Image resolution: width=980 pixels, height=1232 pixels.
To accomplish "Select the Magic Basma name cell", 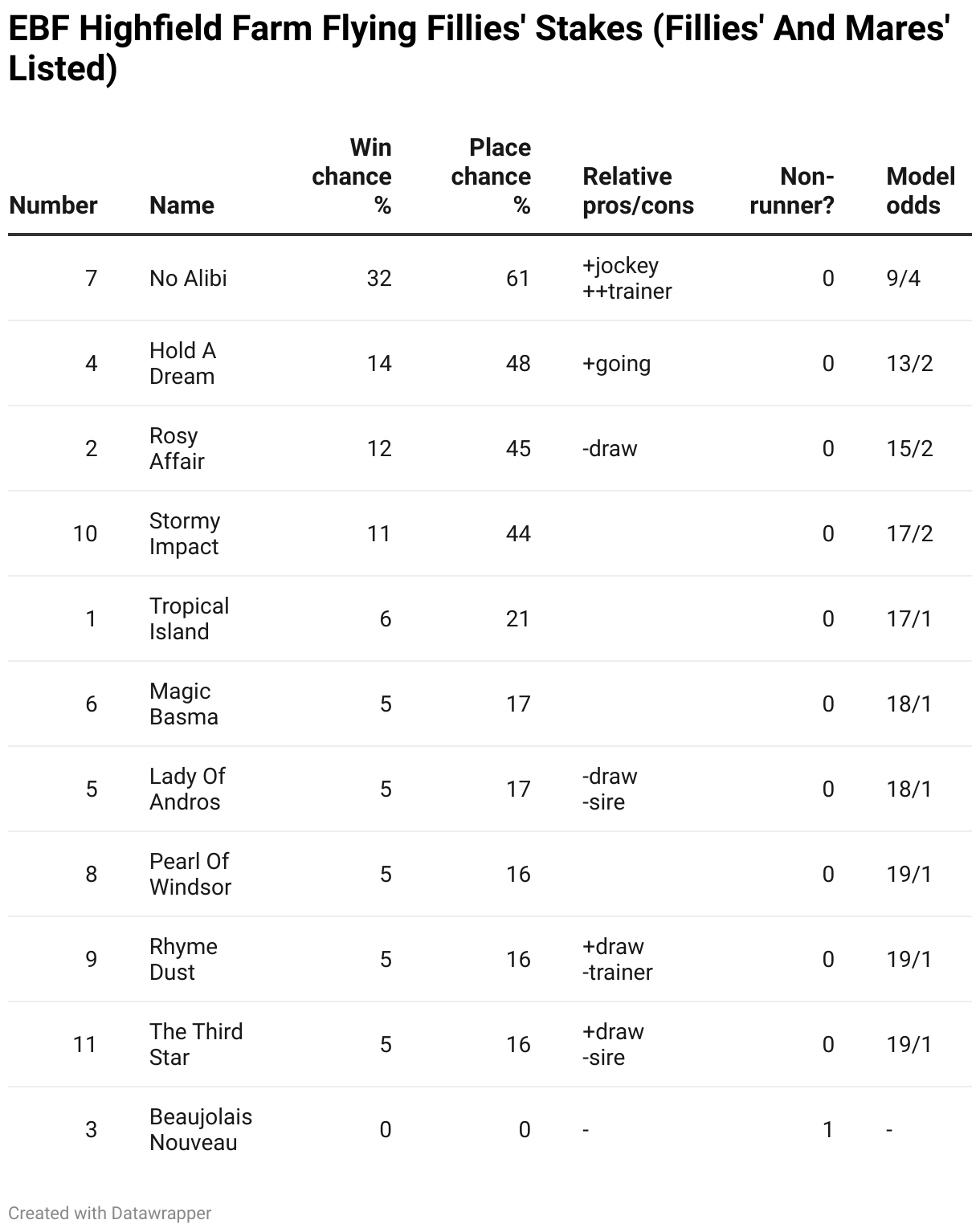I will 183,704.
